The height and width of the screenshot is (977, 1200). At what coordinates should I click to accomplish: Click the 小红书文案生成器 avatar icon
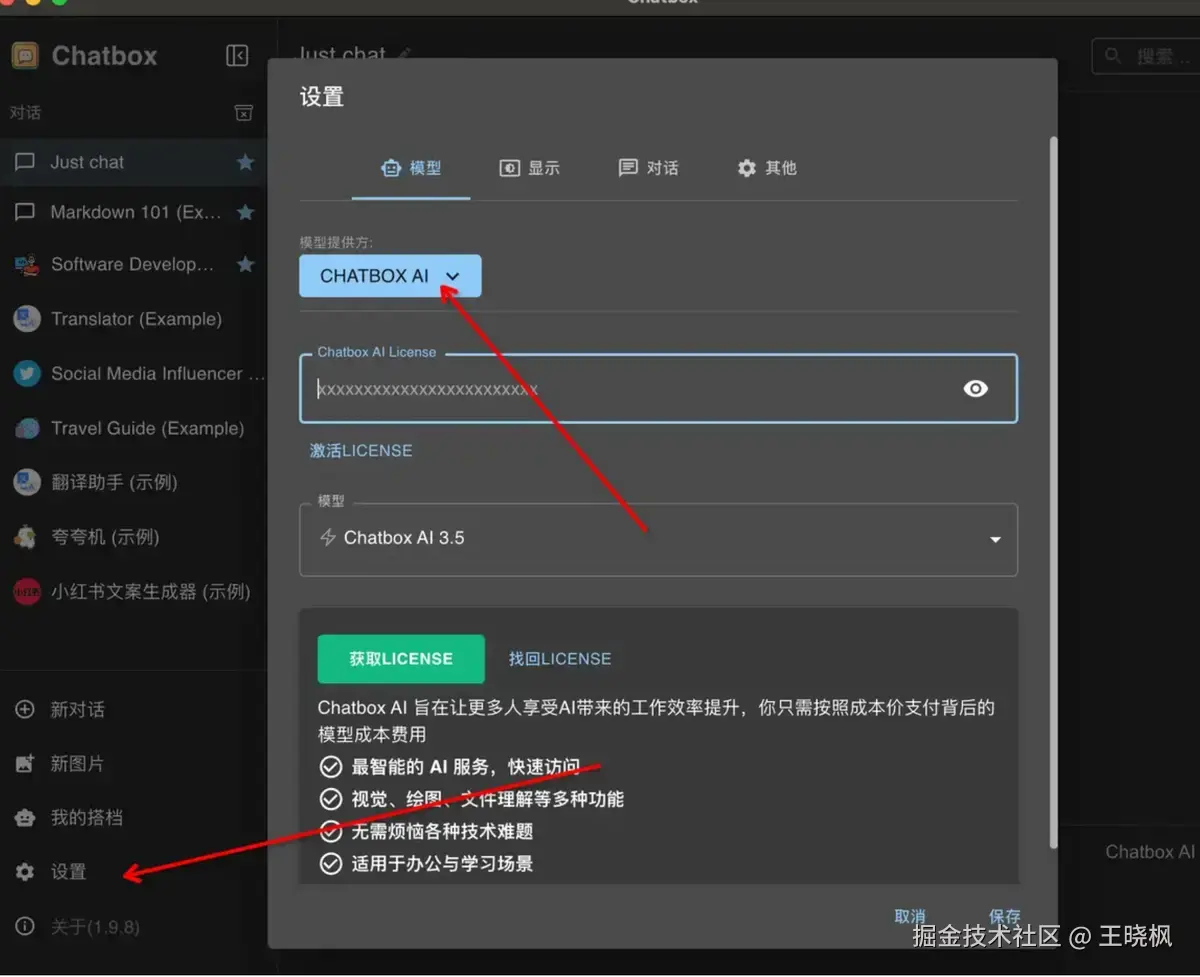coord(26,592)
